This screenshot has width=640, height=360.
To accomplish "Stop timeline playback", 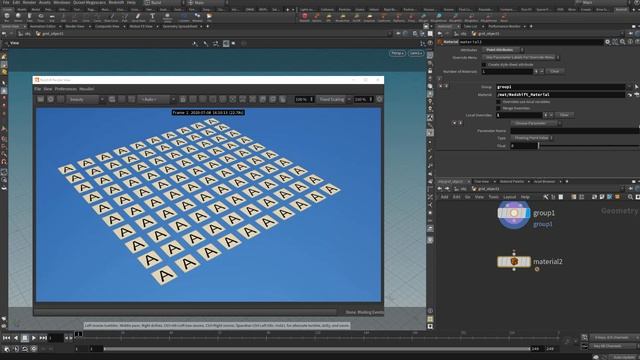I will 24,338.
